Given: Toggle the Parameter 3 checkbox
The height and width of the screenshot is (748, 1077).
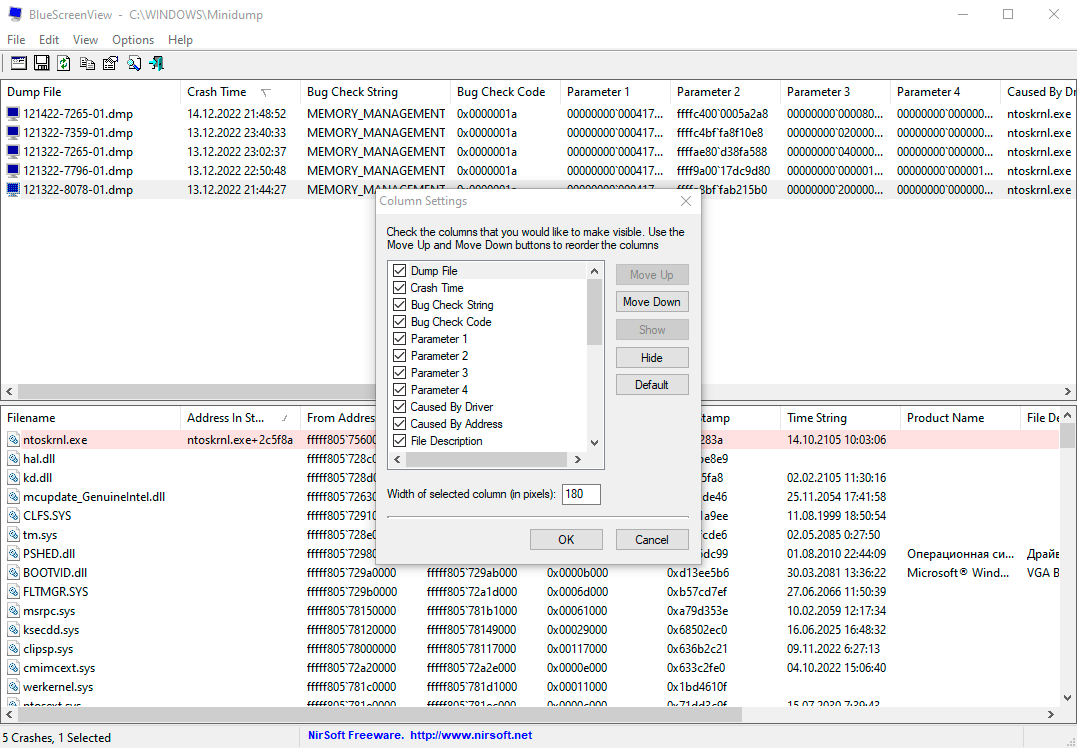Looking at the screenshot, I should pos(399,373).
